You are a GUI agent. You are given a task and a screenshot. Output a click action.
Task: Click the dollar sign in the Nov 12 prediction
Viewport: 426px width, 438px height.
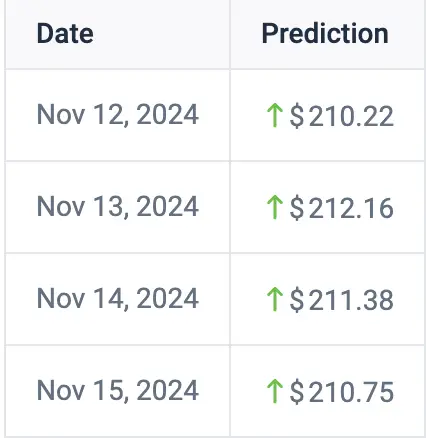click(297, 116)
